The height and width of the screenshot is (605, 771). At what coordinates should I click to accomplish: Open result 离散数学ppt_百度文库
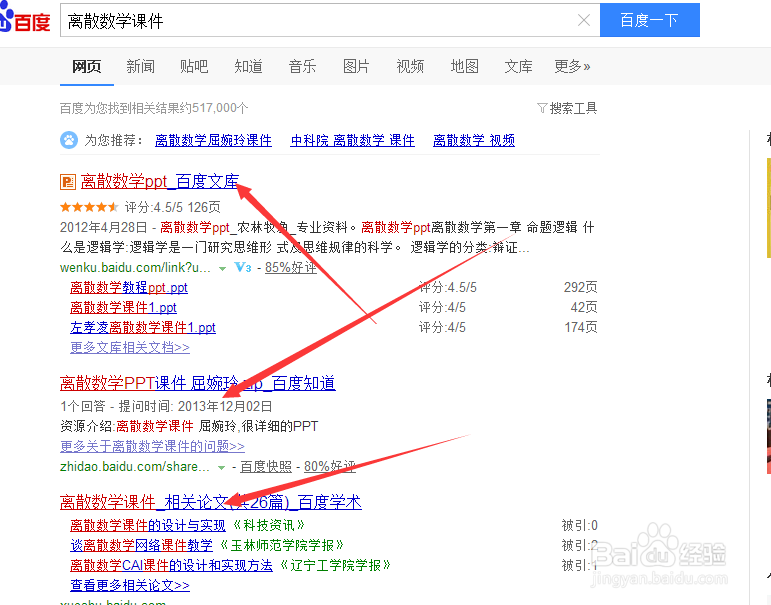tap(160, 182)
